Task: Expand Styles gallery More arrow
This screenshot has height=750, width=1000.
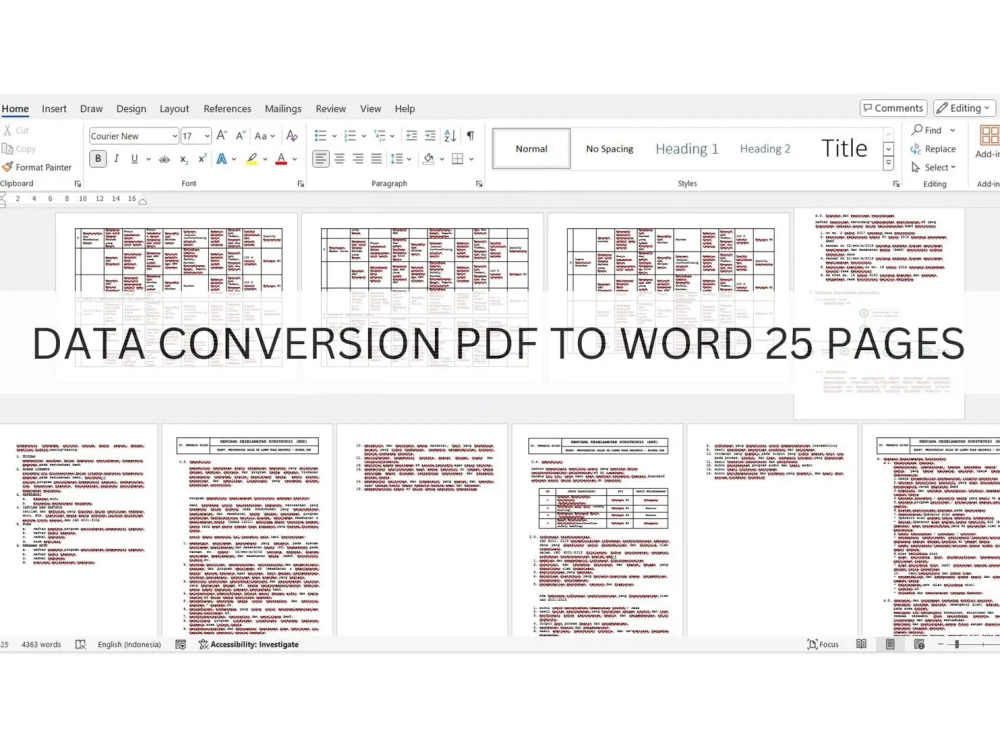Action: pyautogui.click(x=888, y=164)
